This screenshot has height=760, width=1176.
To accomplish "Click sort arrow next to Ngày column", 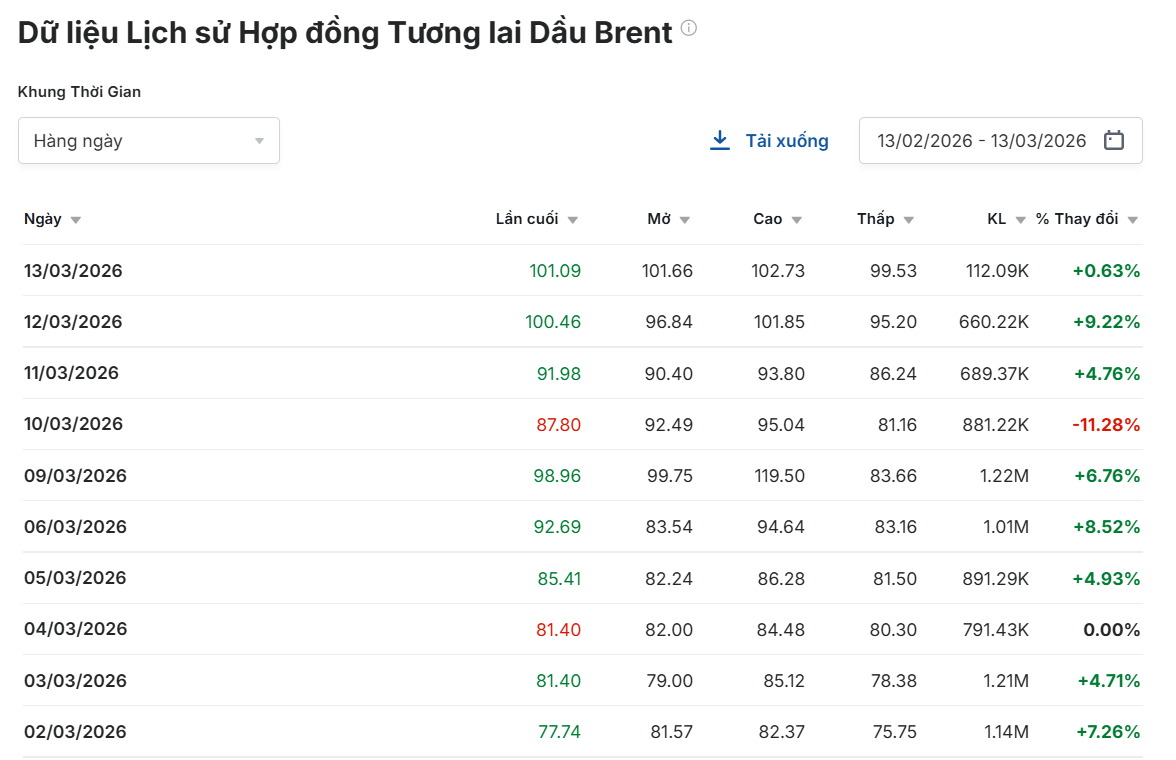I will (x=76, y=220).
